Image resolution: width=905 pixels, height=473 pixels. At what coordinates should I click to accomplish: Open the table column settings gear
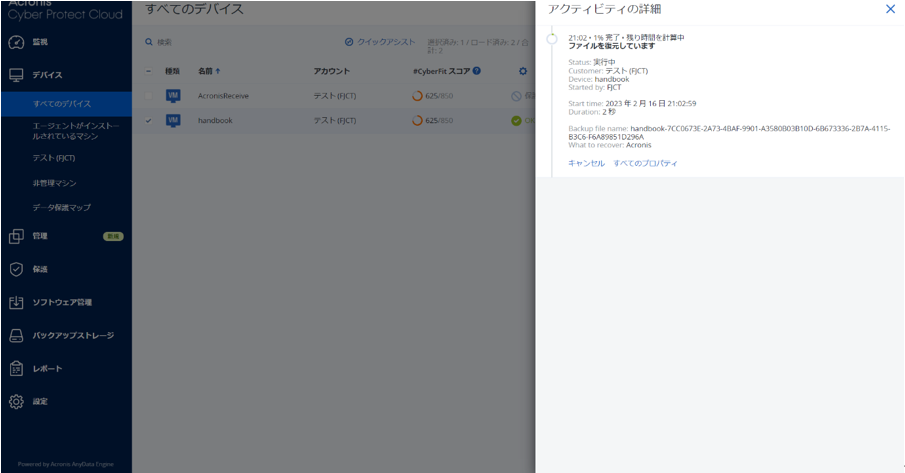(x=522, y=71)
